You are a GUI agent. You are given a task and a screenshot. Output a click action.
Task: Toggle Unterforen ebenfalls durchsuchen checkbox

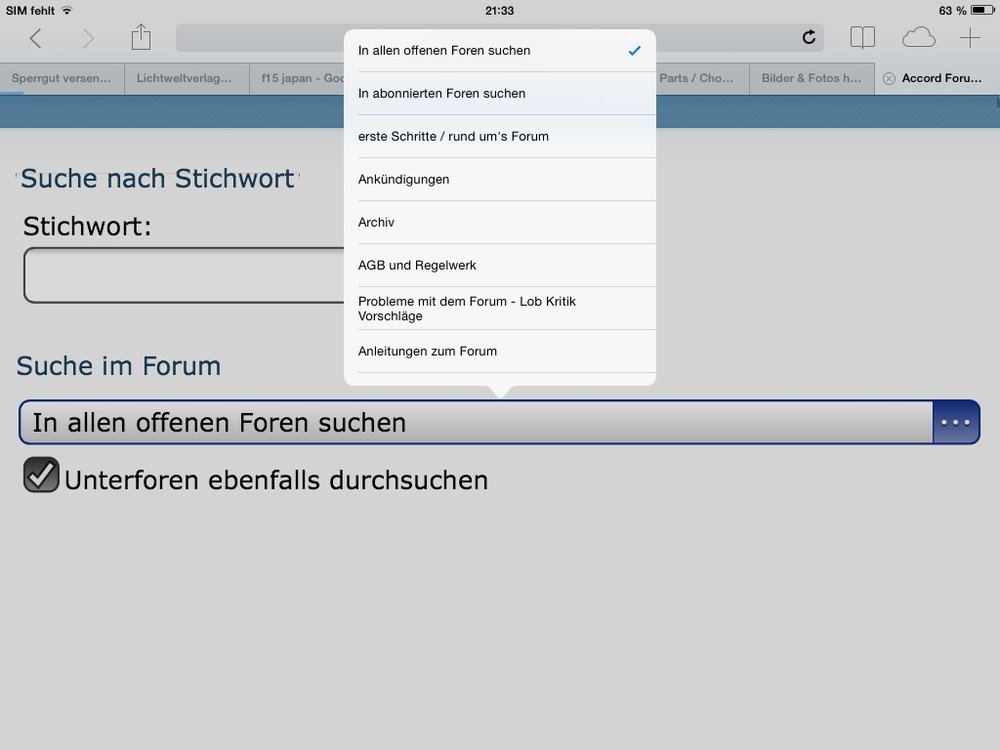point(42,476)
